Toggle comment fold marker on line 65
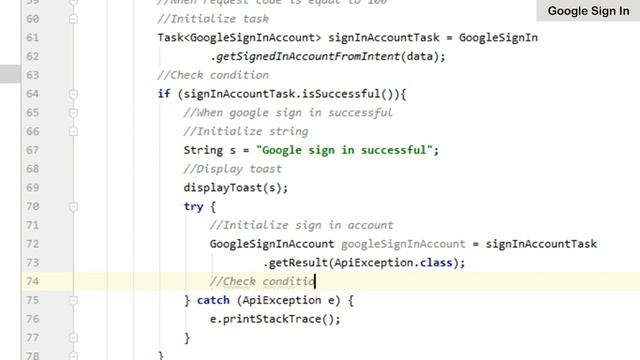640x360 pixels. tap(73, 113)
